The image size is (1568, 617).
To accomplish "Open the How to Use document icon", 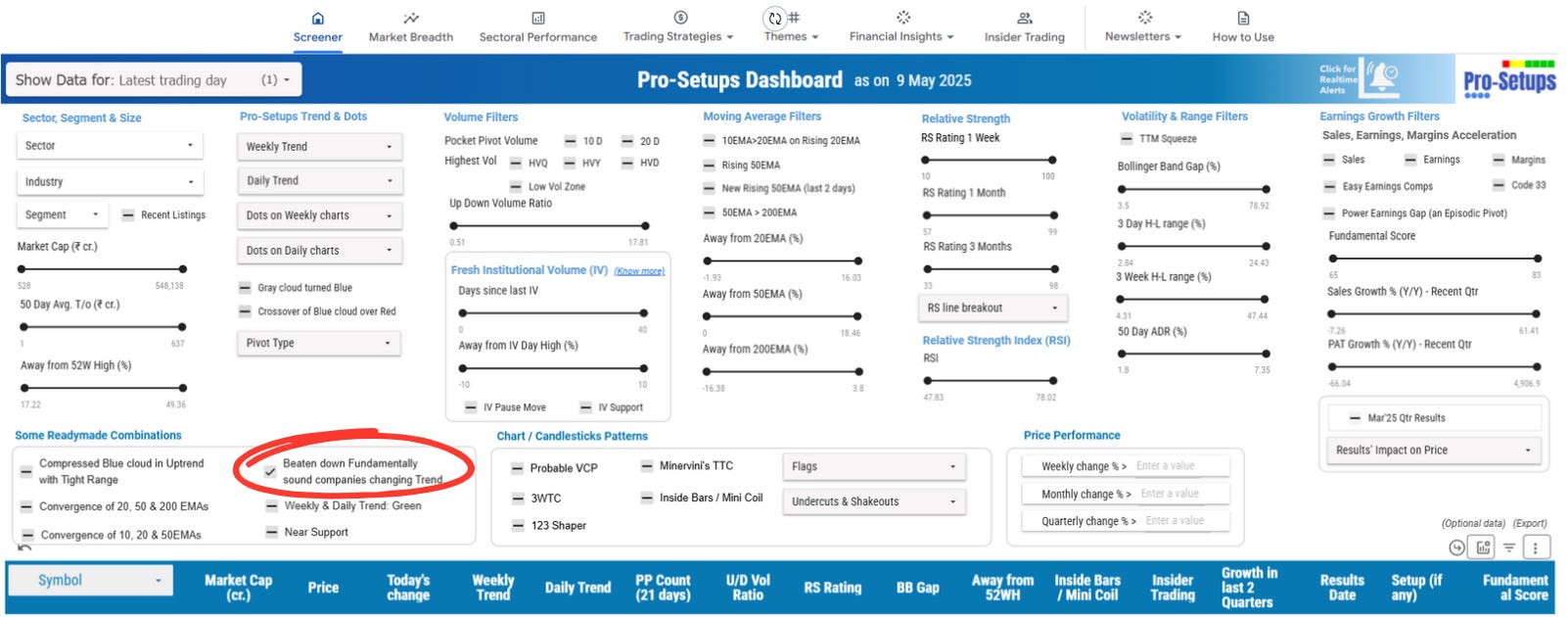I will coord(1243,19).
